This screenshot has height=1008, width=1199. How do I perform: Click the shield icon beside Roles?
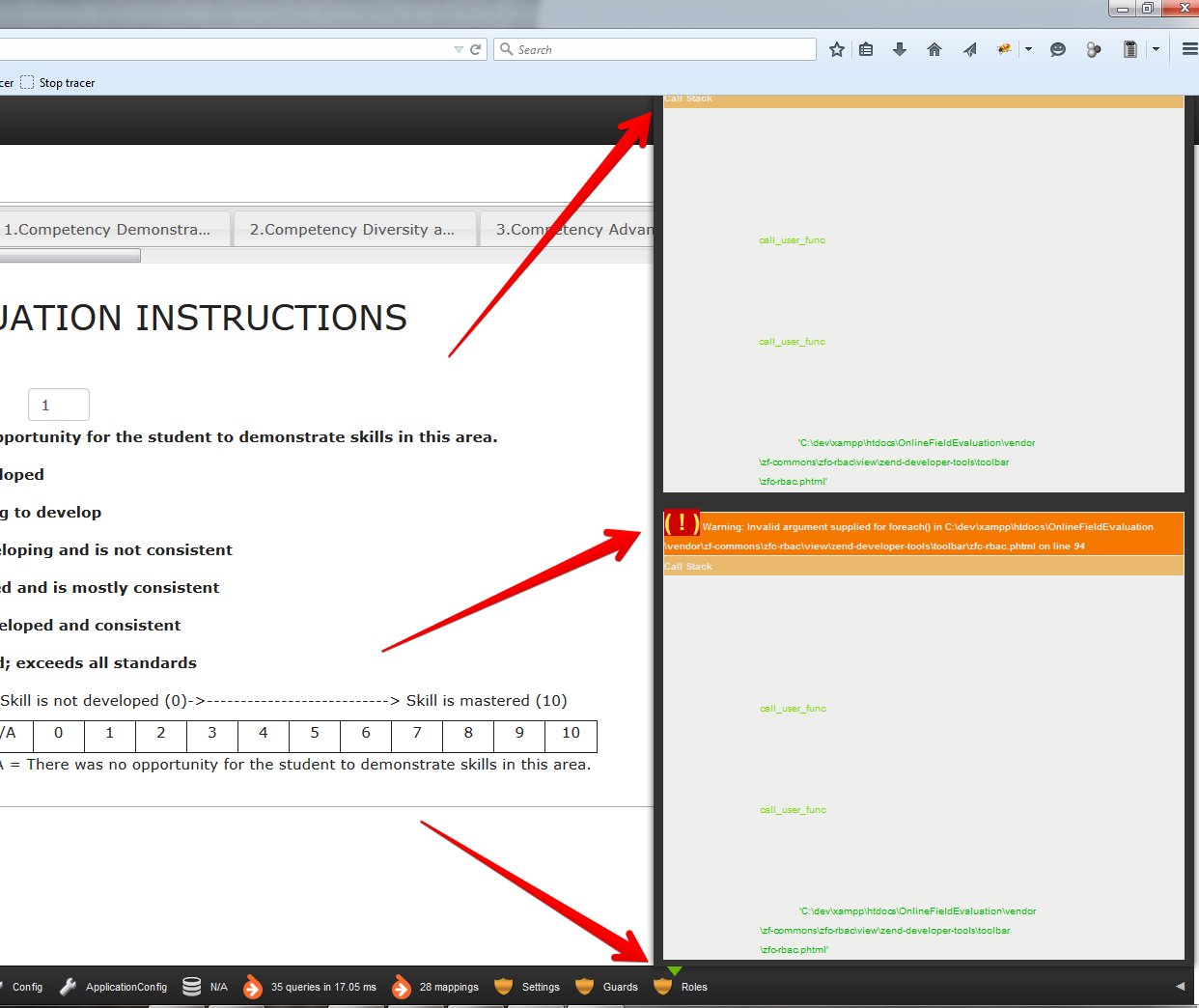662,986
